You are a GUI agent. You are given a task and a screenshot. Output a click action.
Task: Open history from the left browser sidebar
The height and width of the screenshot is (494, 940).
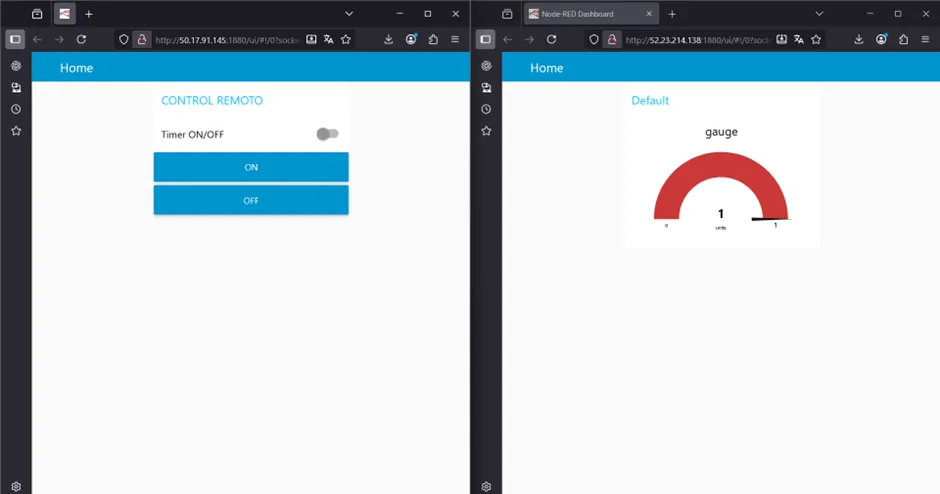[x=15, y=109]
